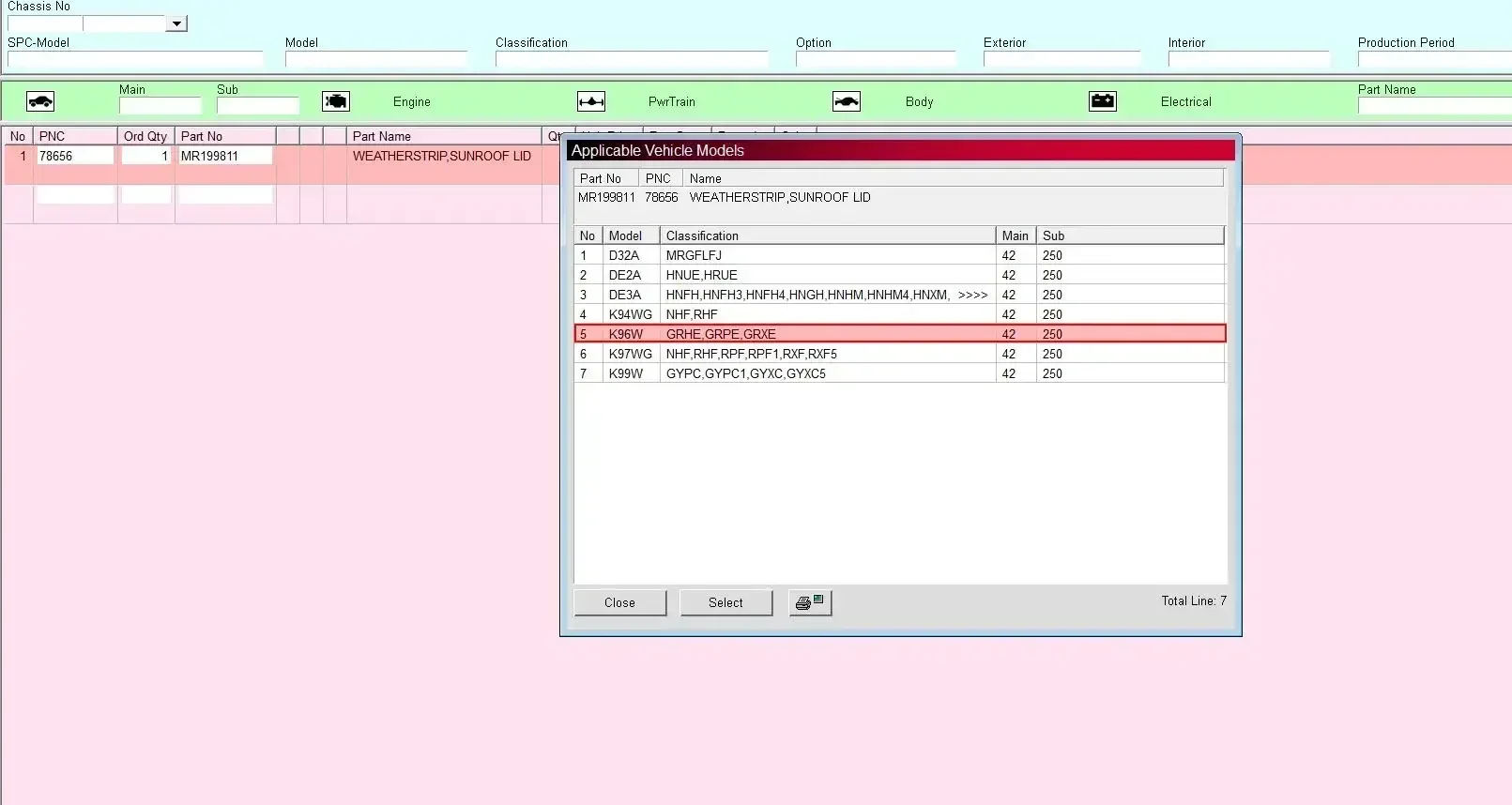Choose the K97WG model row
This screenshot has height=805, width=1512.
coord(630,354)
